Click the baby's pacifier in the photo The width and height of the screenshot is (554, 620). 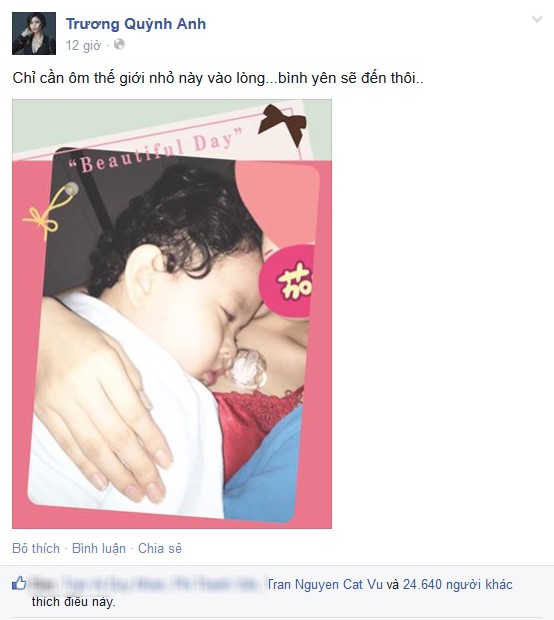coord(247,368)
